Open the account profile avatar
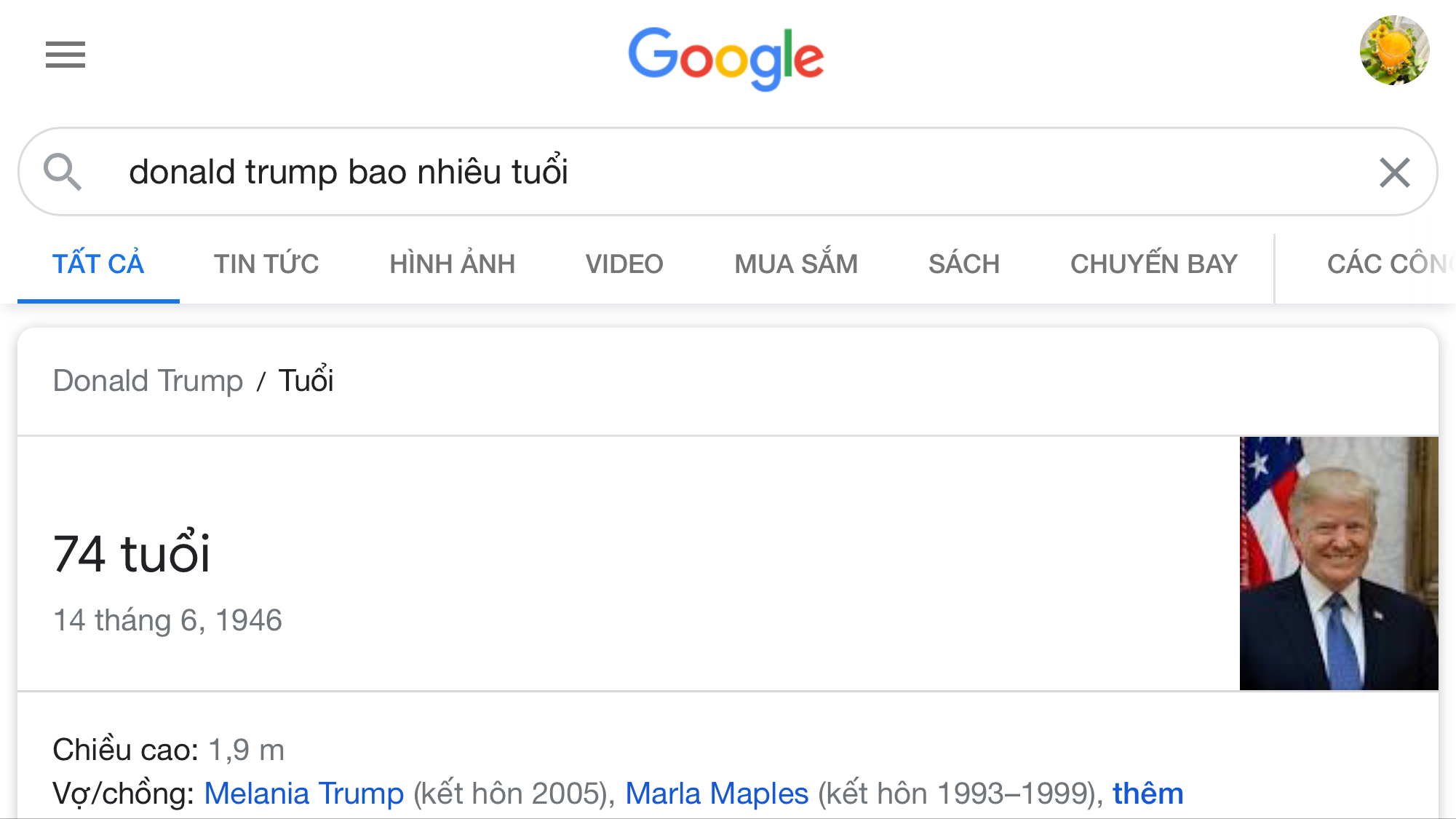 pyautogui.click(x=1394, y=50)
